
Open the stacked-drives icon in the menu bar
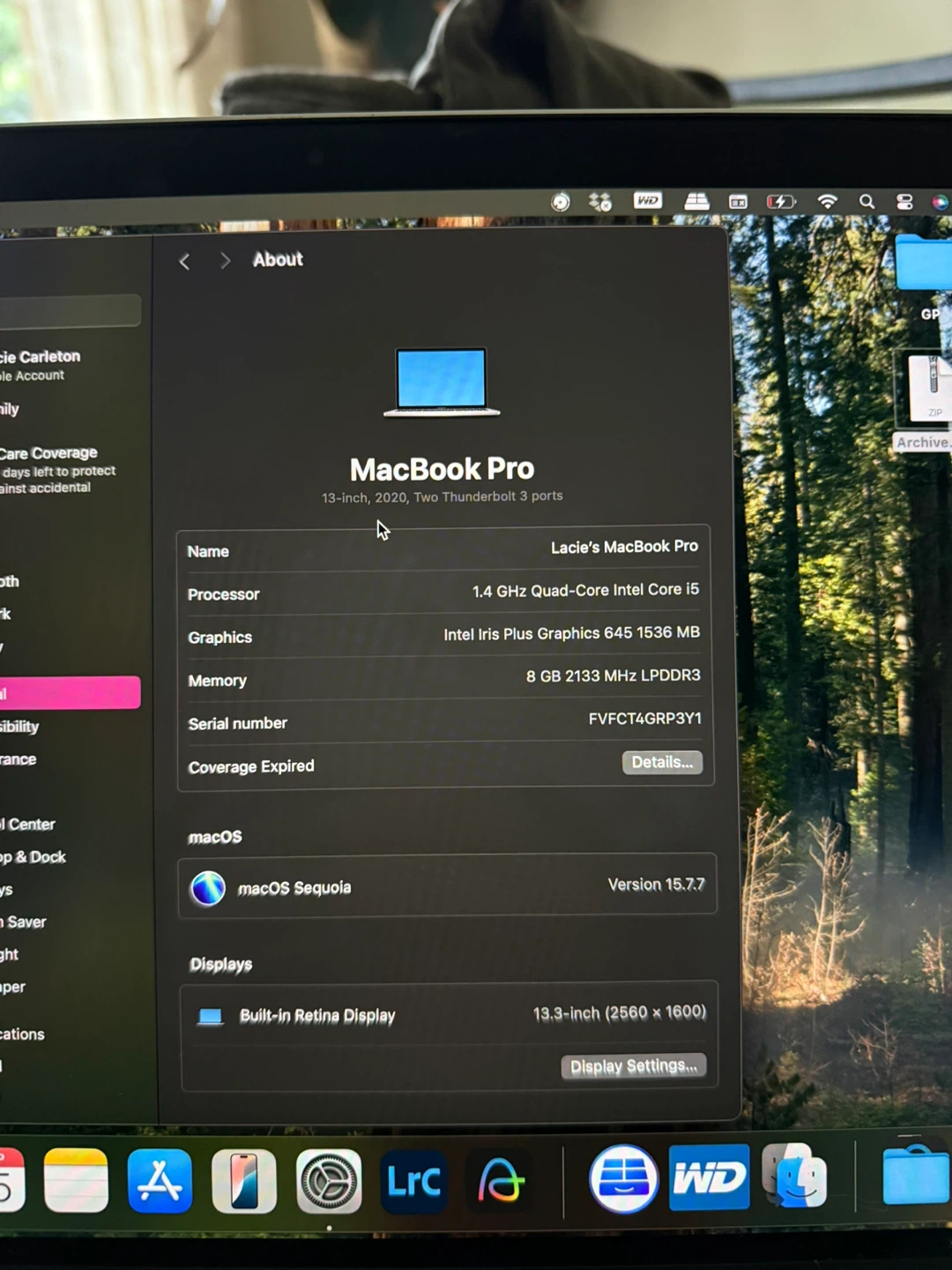[x=696, y=201]
